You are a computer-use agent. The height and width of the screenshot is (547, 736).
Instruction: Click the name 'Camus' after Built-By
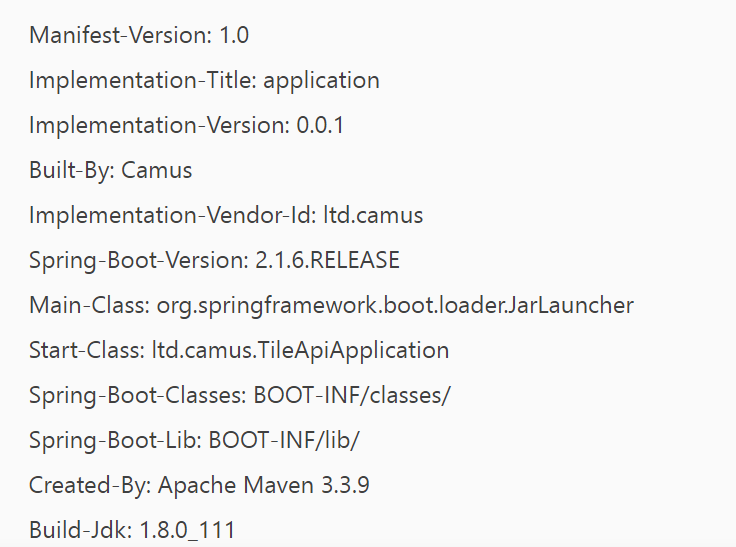coord(157,171)
